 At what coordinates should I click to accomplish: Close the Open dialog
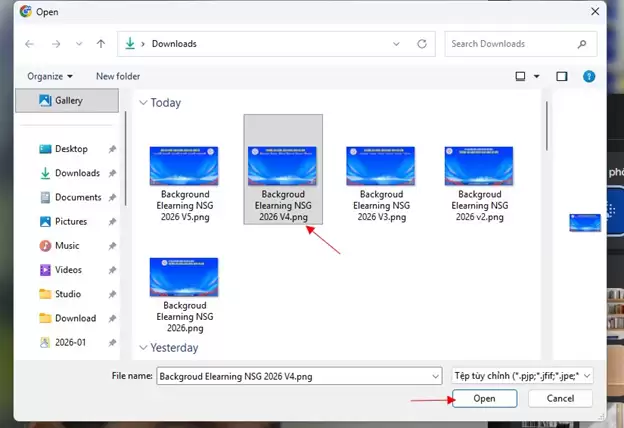coord(595,12)
